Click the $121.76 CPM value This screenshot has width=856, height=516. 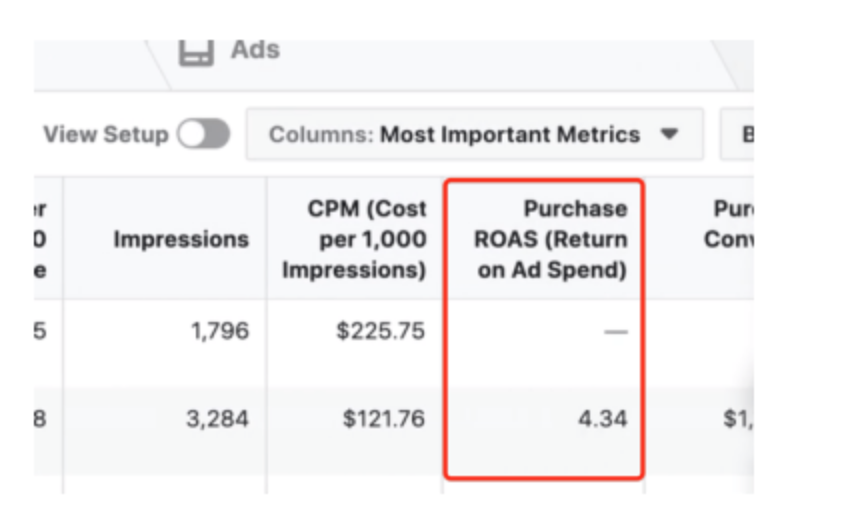click(384, 418)
